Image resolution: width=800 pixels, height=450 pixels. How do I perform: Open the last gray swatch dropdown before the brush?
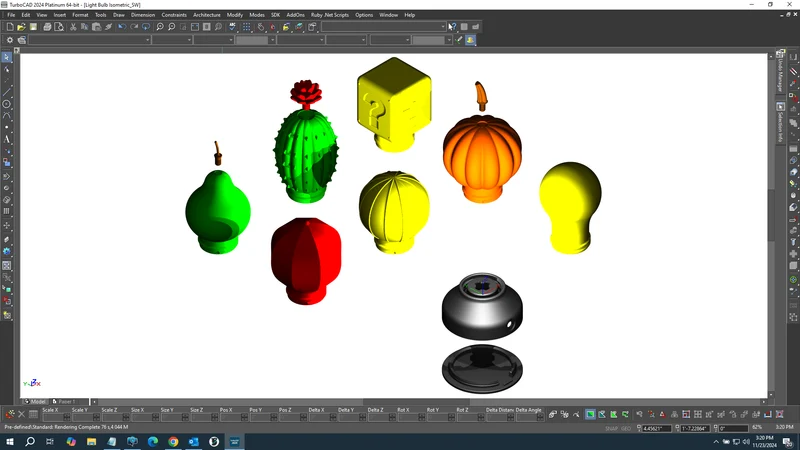point(432,40)
